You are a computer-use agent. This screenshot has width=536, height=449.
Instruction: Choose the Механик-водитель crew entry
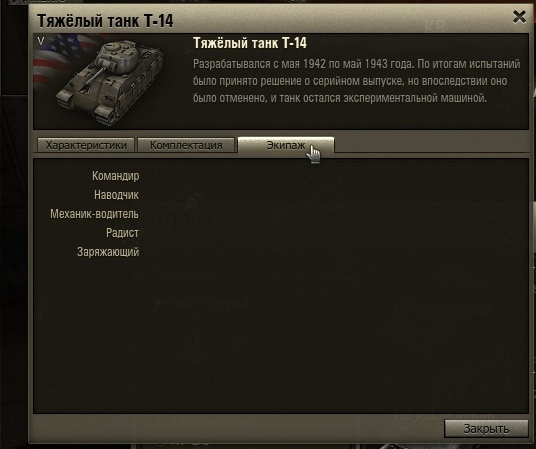94,214
